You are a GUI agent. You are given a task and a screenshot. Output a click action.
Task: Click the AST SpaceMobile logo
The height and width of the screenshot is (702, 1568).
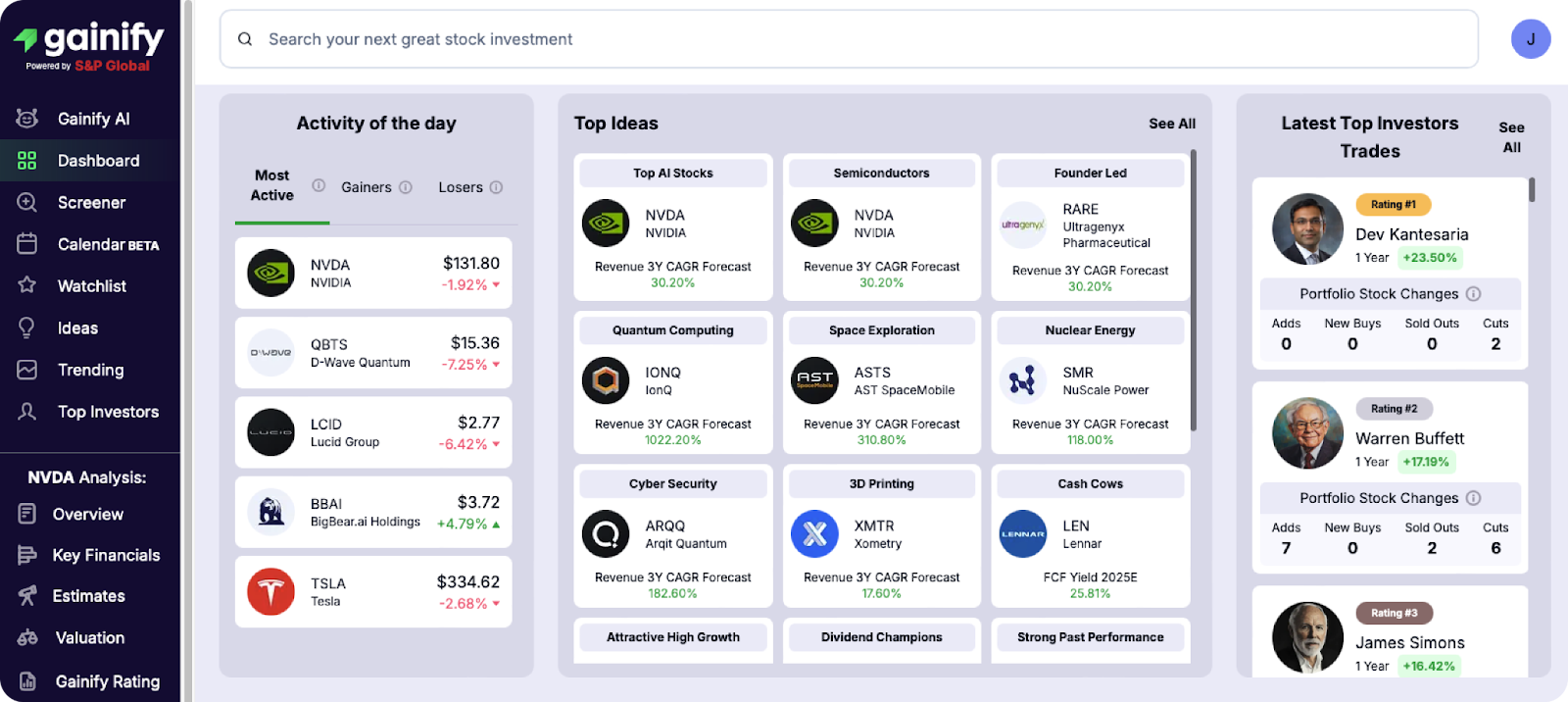814,380
